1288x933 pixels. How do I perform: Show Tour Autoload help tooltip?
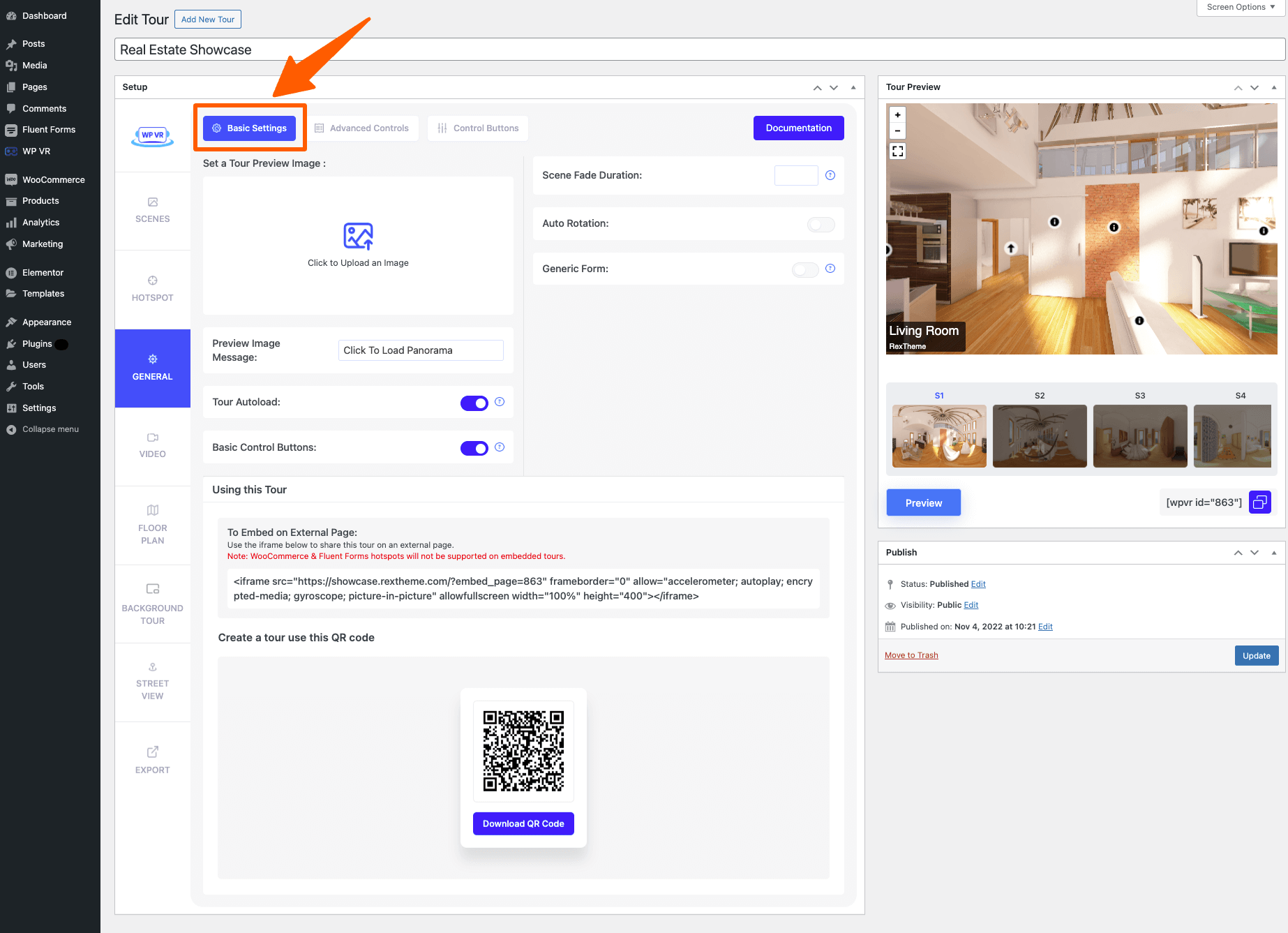pyautogui.click(x=500, y=402)
